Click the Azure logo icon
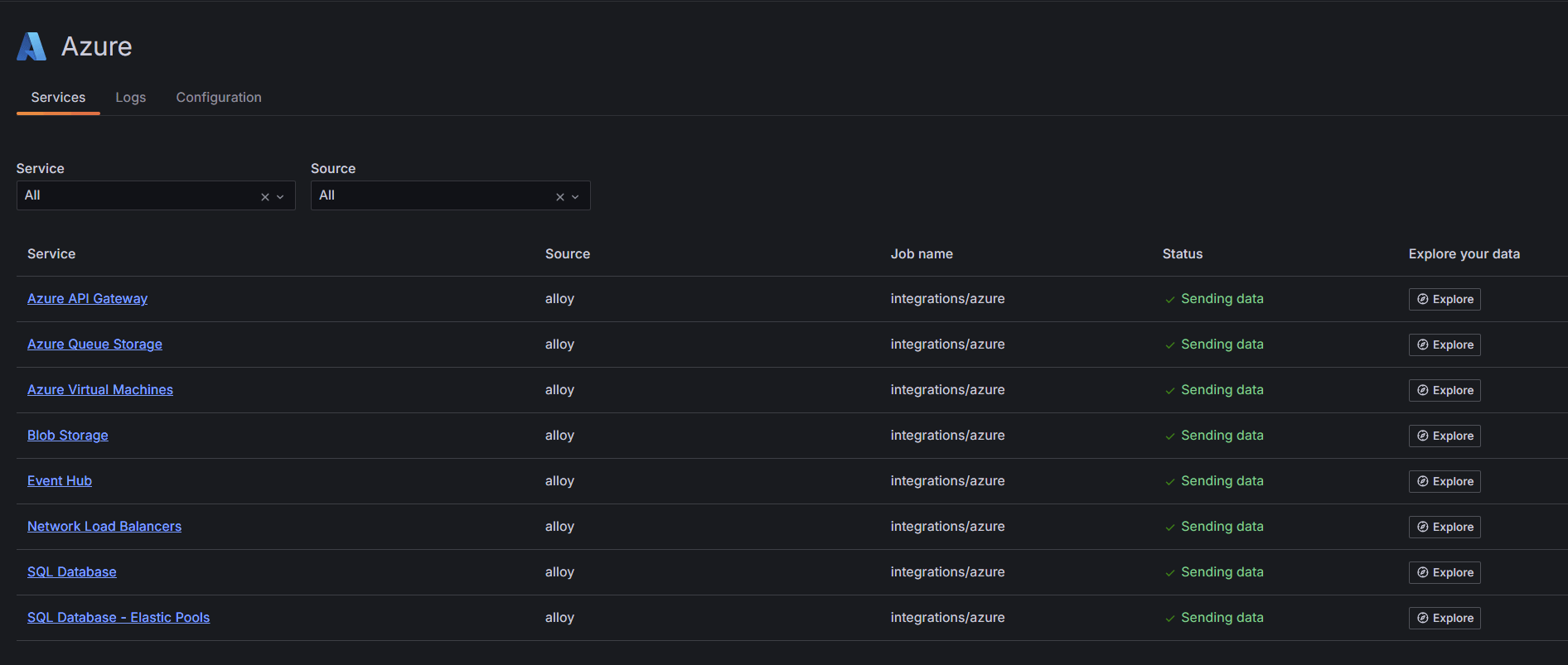 click(x=31, y=46)
